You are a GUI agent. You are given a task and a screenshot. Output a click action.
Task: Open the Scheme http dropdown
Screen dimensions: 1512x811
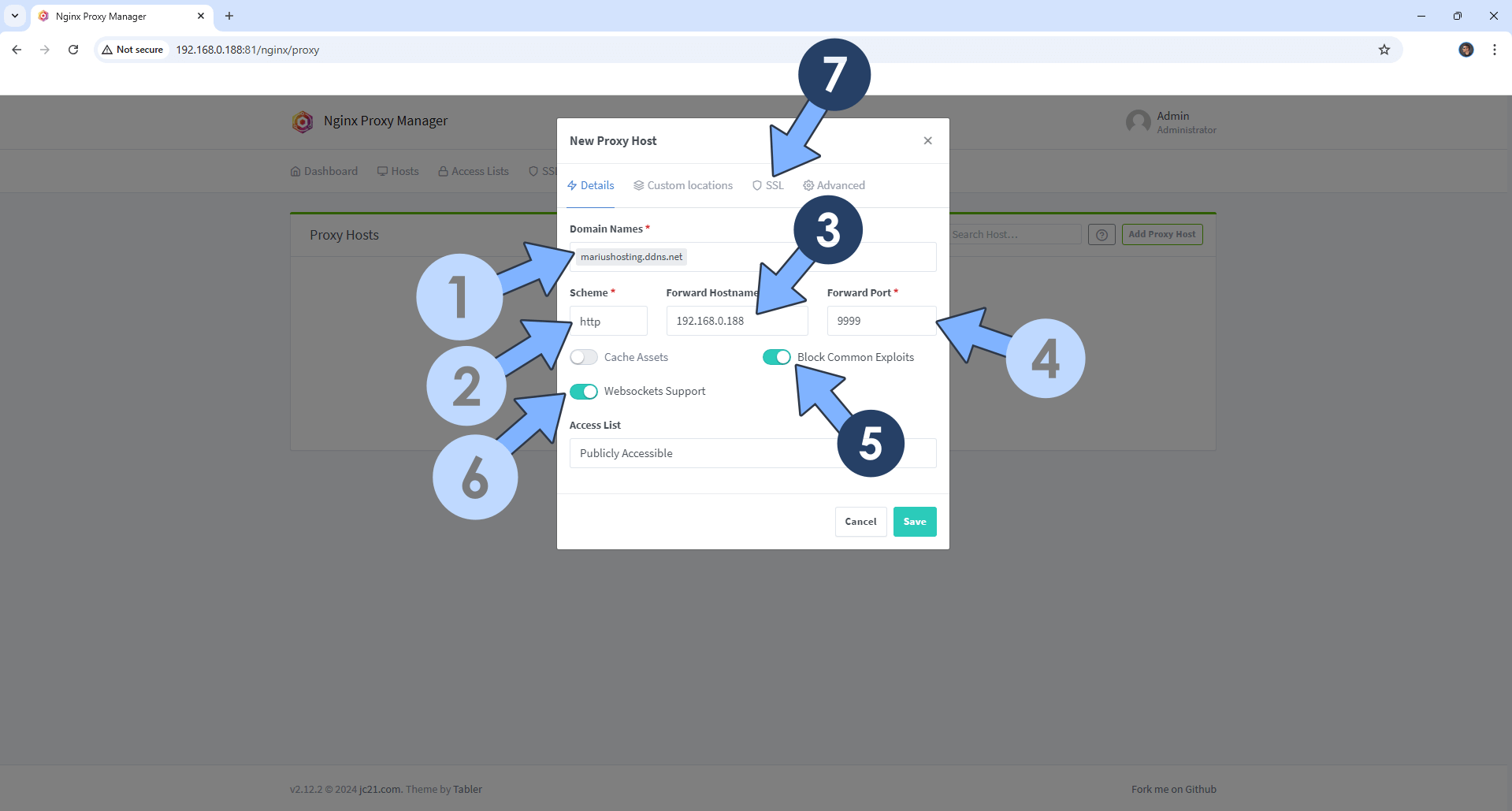(608, 321)
